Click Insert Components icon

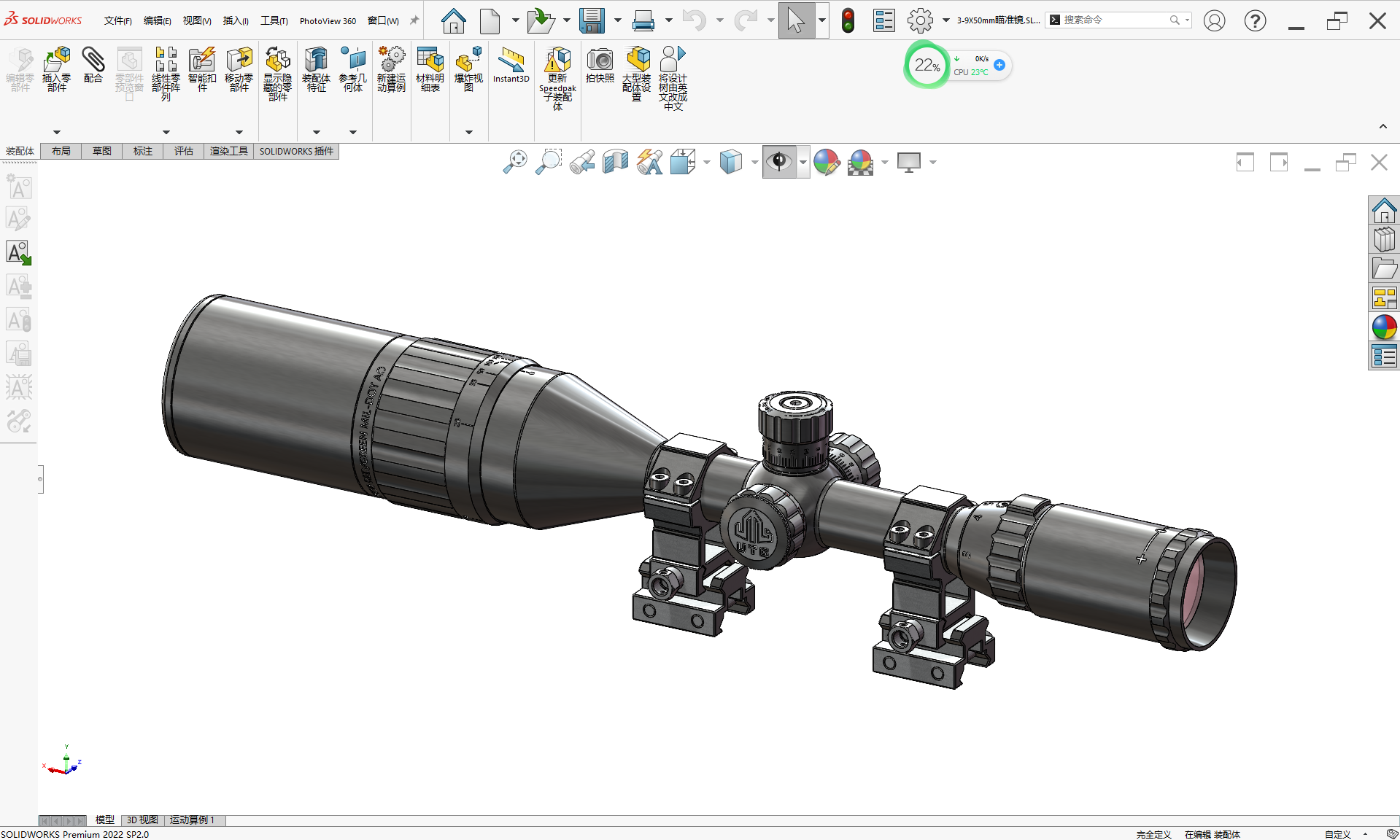pos(57,69)
